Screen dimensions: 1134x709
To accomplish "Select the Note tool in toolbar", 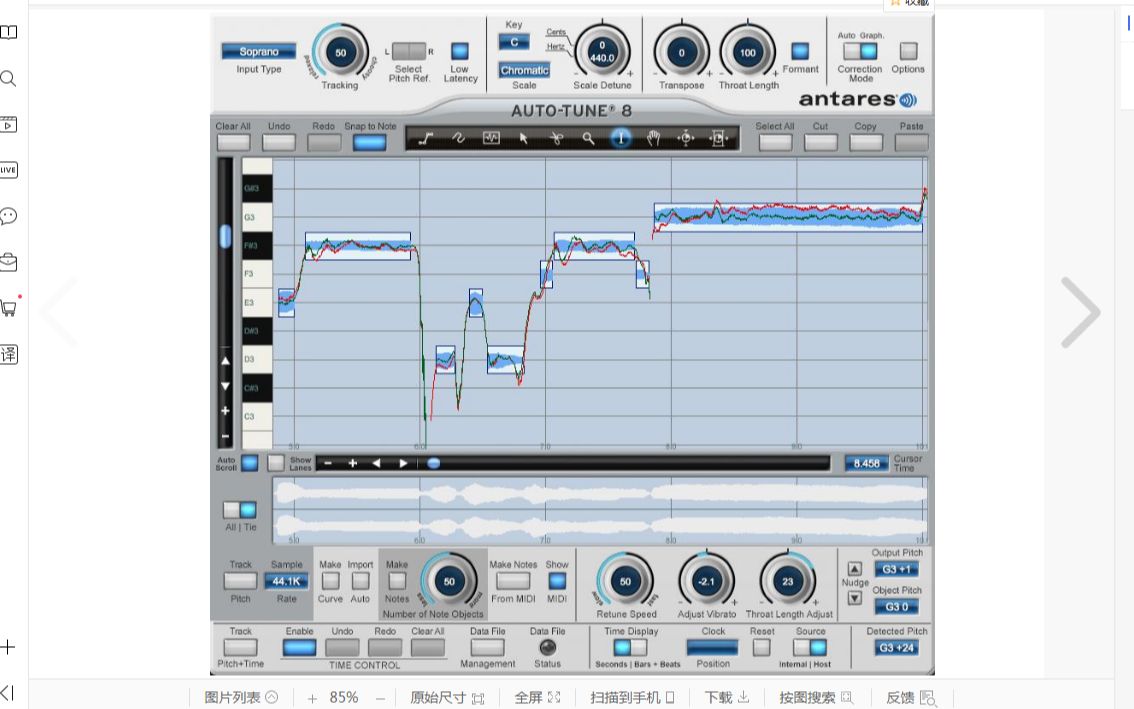I will pos(491,138).
